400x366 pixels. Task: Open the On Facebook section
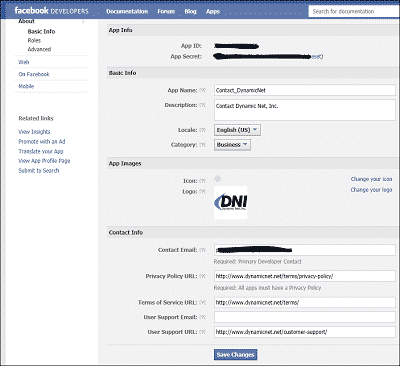click(x=34, y=74)
